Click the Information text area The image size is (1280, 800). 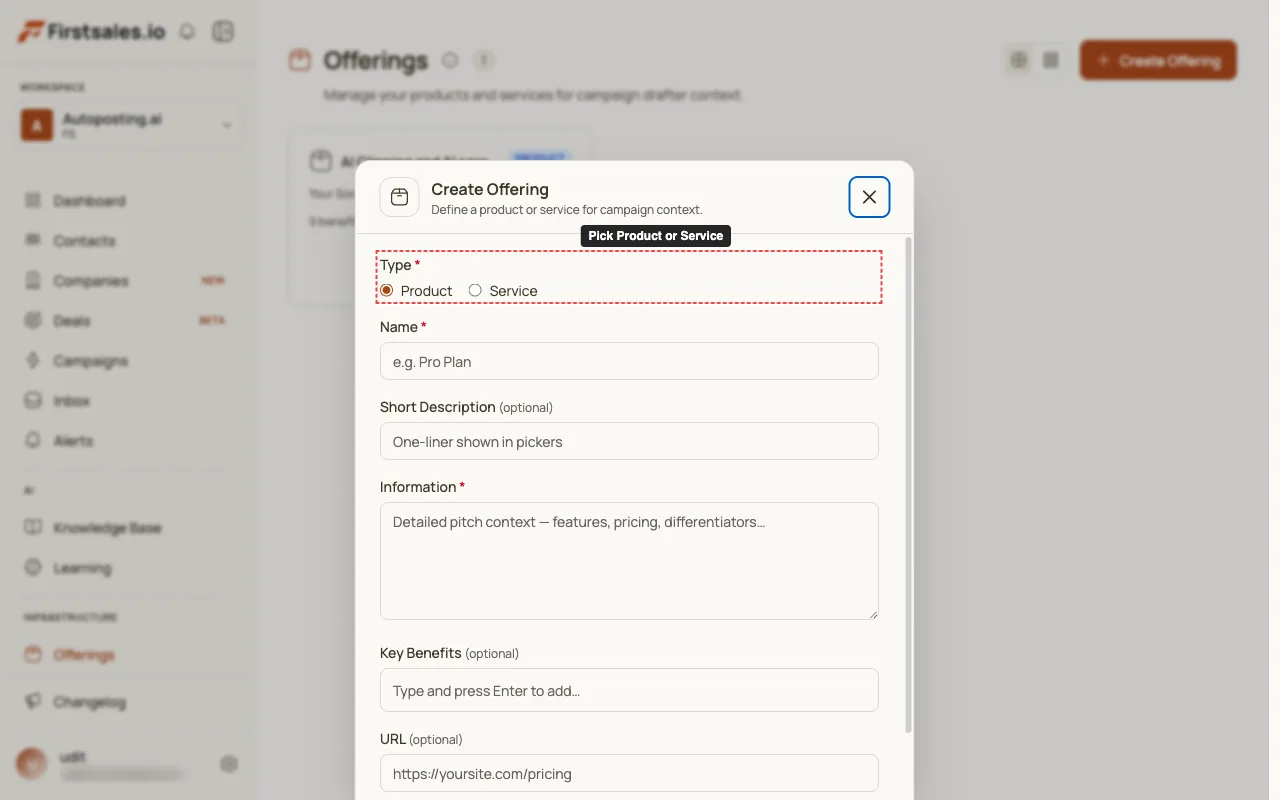coord(629,561)
